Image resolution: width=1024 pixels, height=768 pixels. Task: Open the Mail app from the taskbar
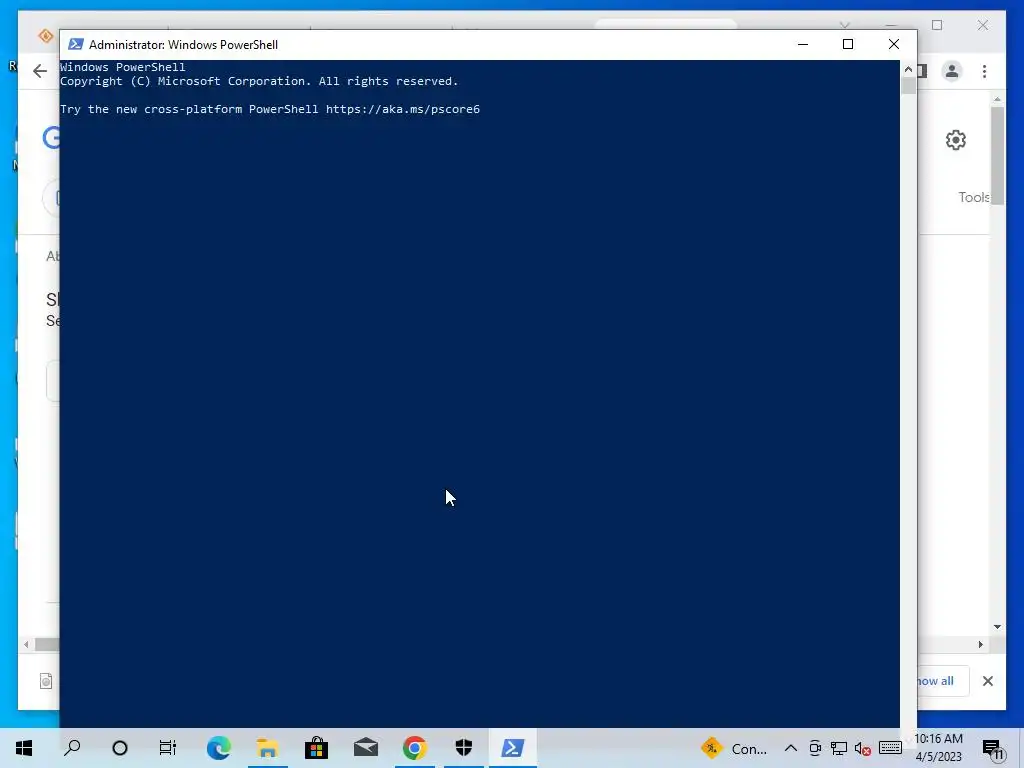click(366, 748)
